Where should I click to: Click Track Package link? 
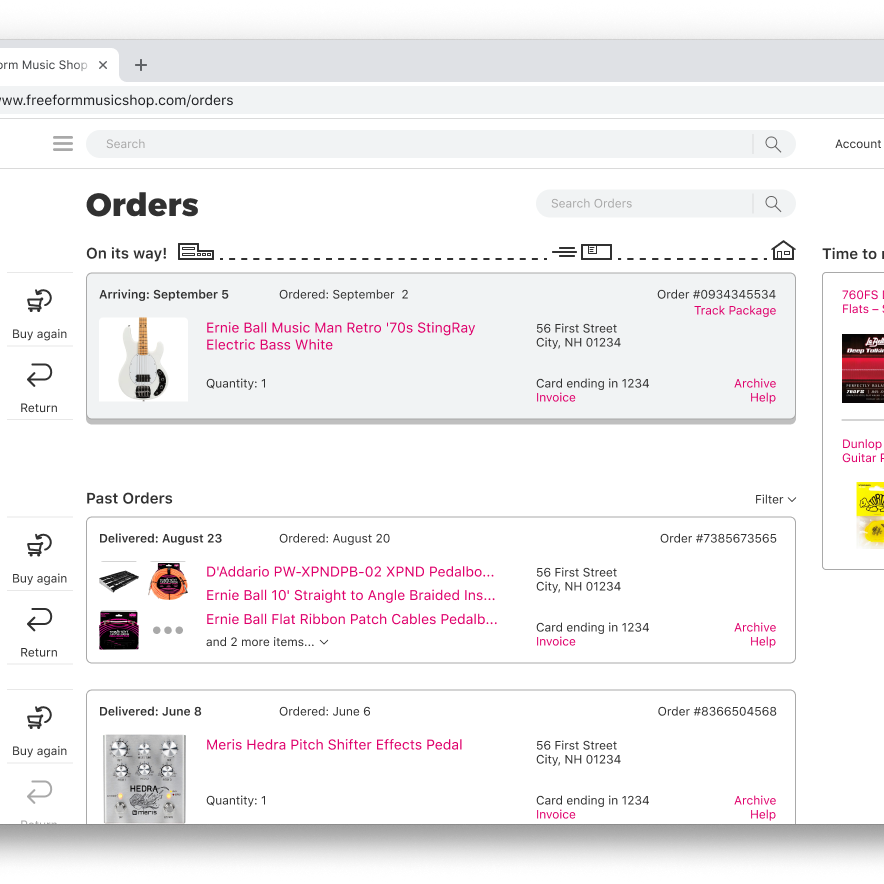tap(735, 311)
